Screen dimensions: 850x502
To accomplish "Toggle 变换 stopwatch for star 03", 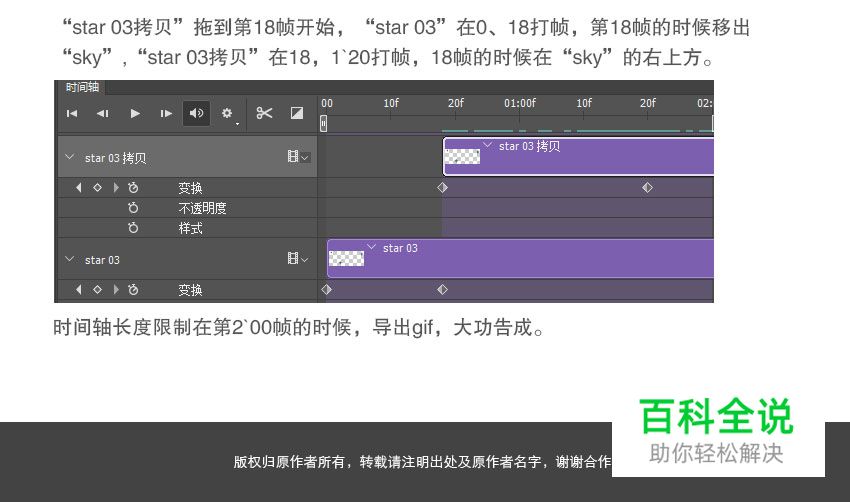I will click(x=133, y=289).
